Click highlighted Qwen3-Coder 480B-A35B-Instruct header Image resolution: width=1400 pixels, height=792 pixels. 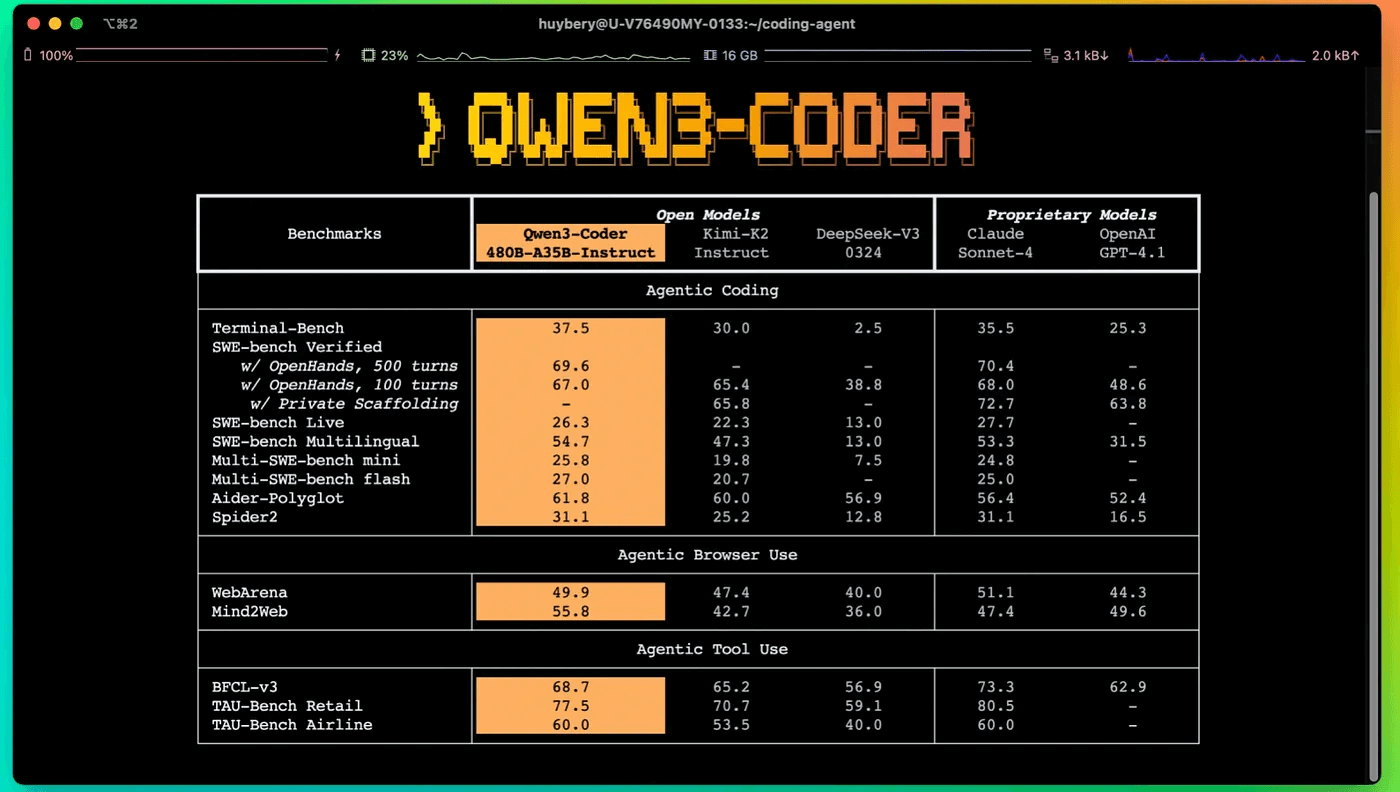[570, 243]
